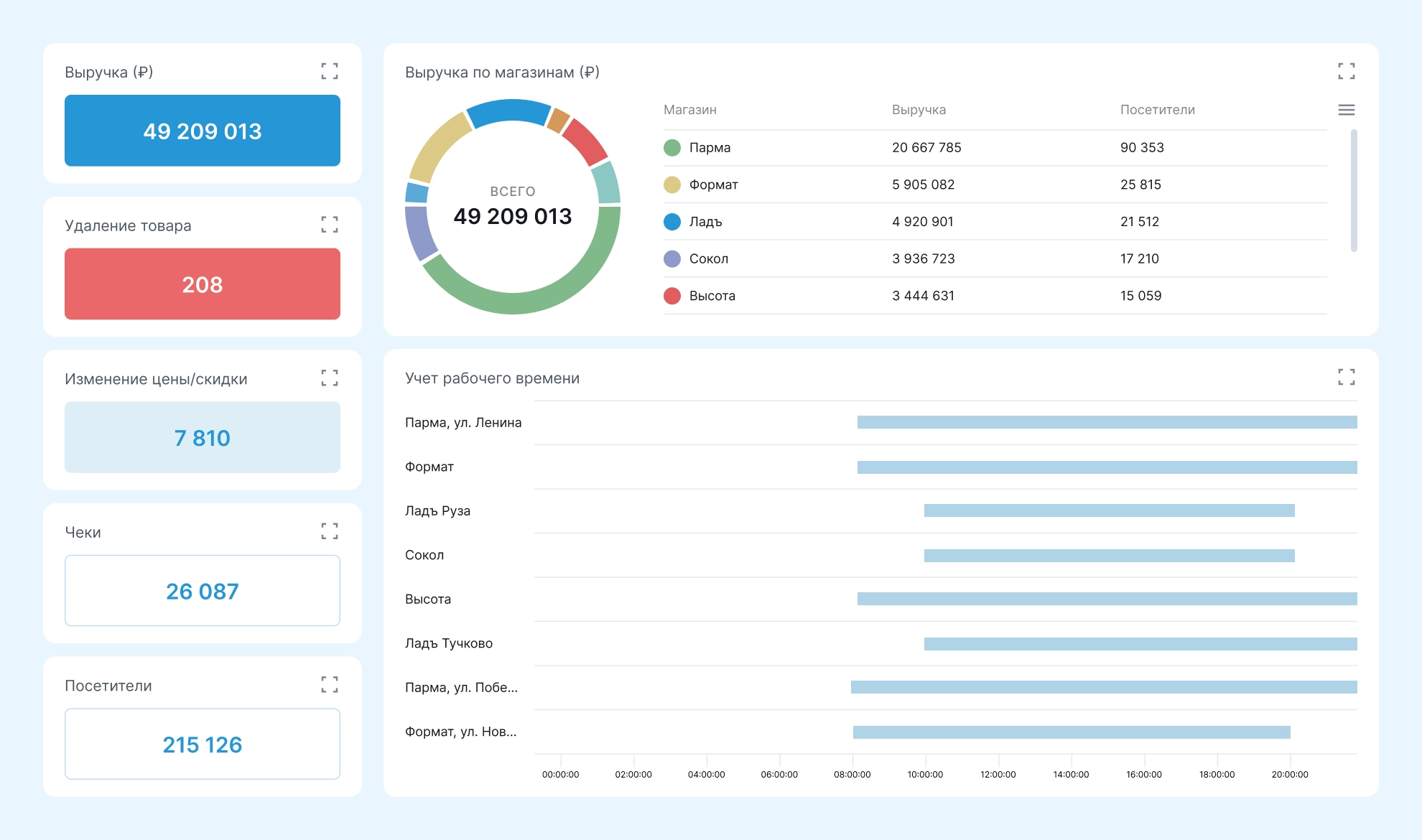
Task: Sort by the Выручка column header
Action: click(919, 110)
